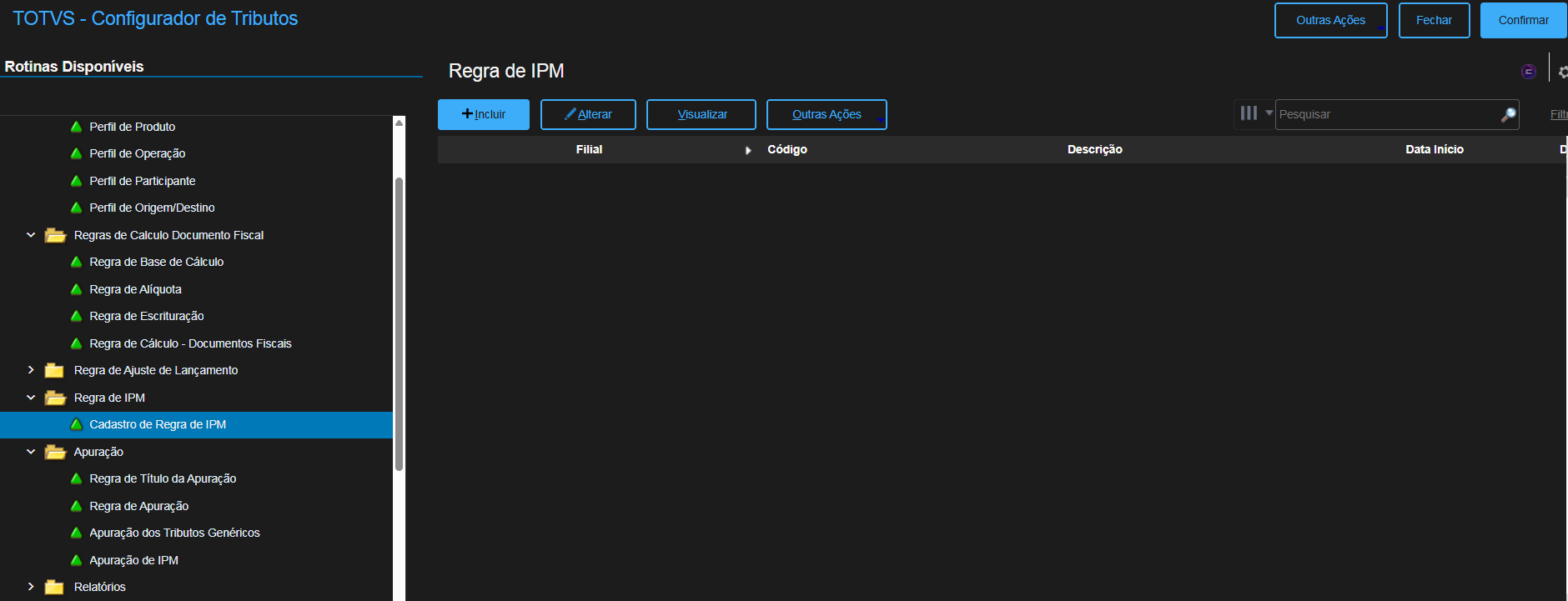Open the Outras Ações menu beside Fechar
1568x601 pixels.
pos(1330,20)
